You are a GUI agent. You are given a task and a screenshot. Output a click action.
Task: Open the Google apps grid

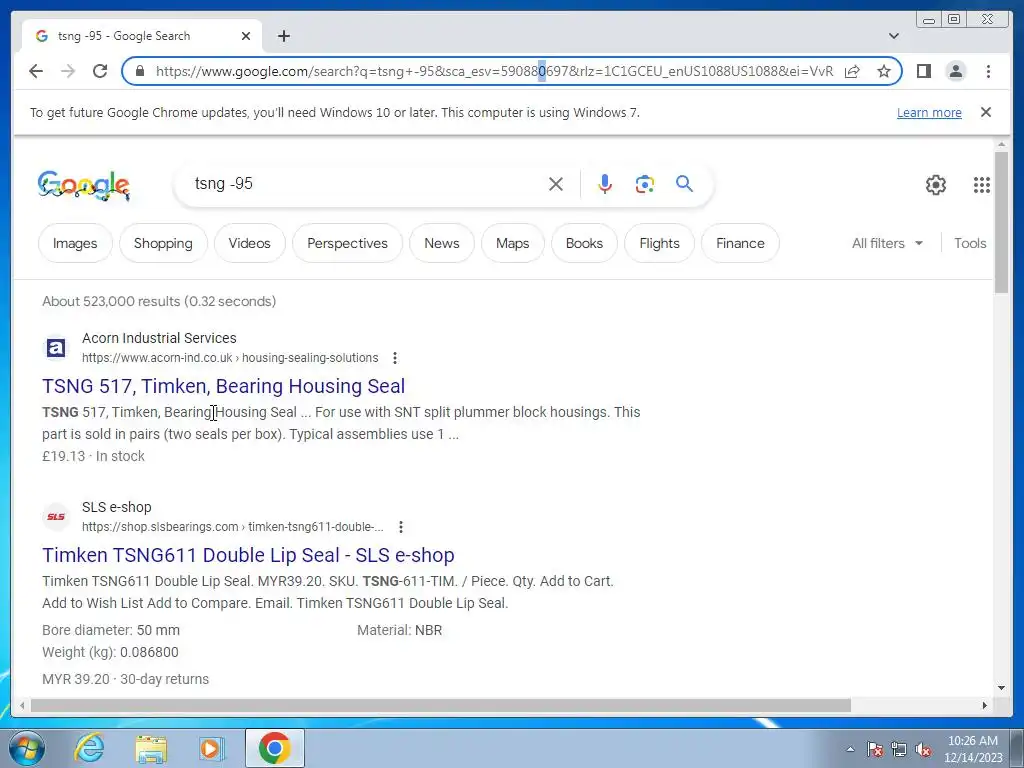pyautogui.click(x=981, y=185)
